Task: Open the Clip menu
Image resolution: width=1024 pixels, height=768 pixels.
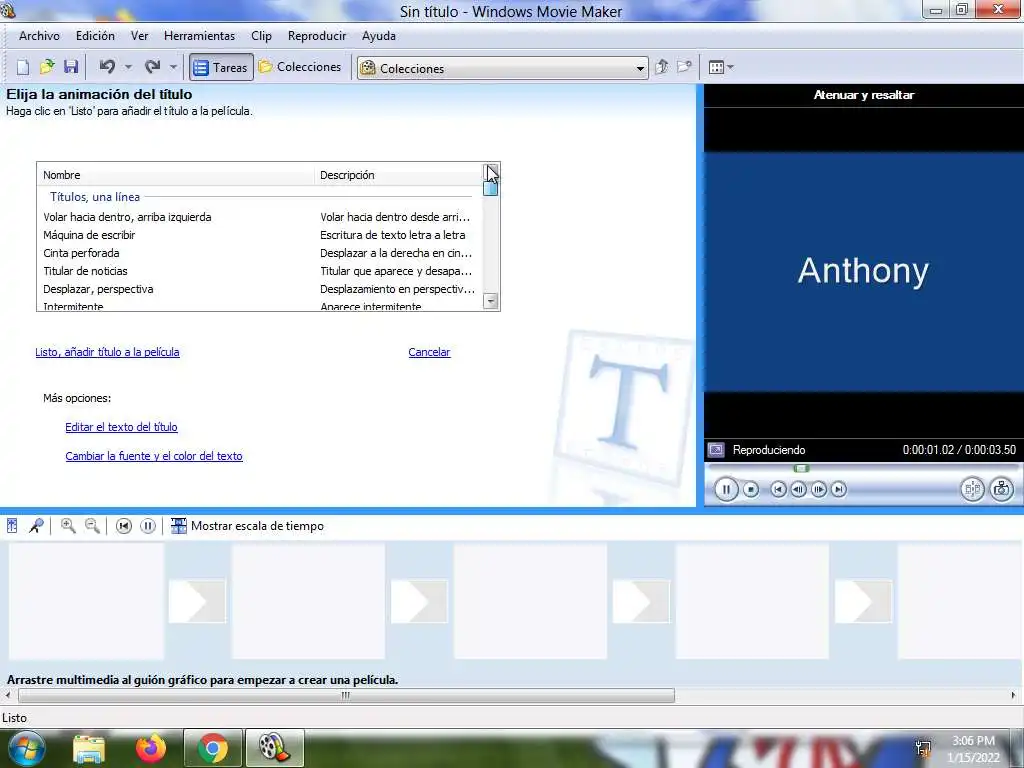Action: coord(261,36)
